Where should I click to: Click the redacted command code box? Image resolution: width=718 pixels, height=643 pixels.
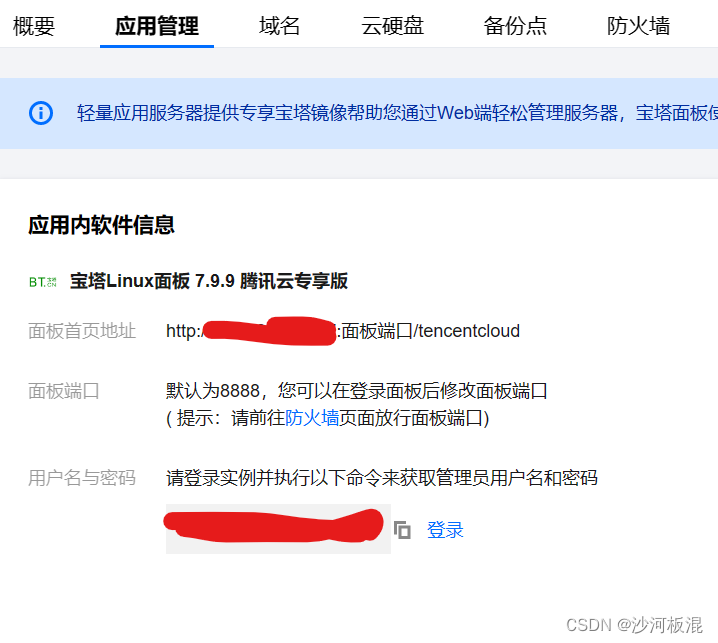click(278, 529)
